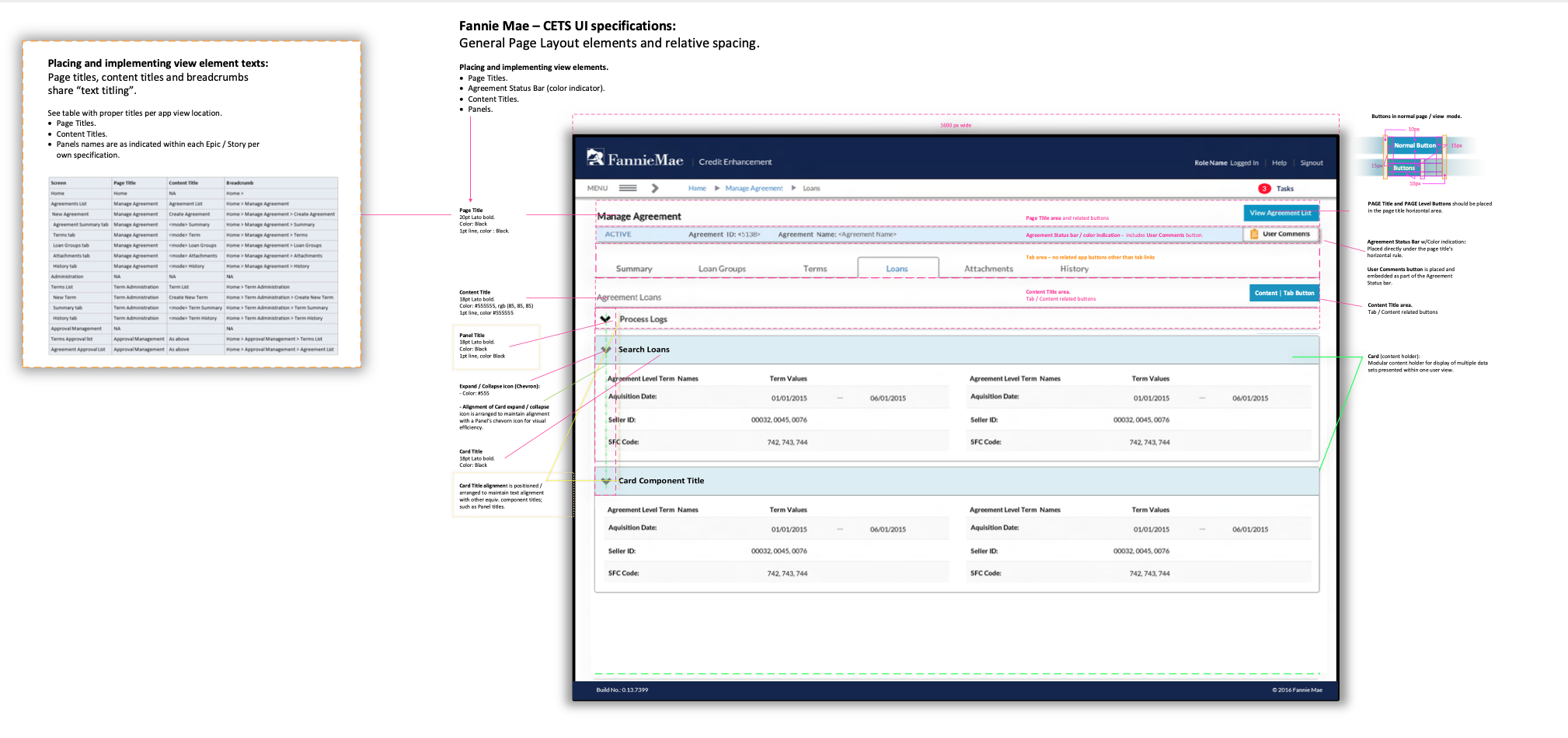Image resolution: width=1568 pixels, height=738 pixels.
Task: Click the Manage Agreement page title
Action: coord(639,217)
